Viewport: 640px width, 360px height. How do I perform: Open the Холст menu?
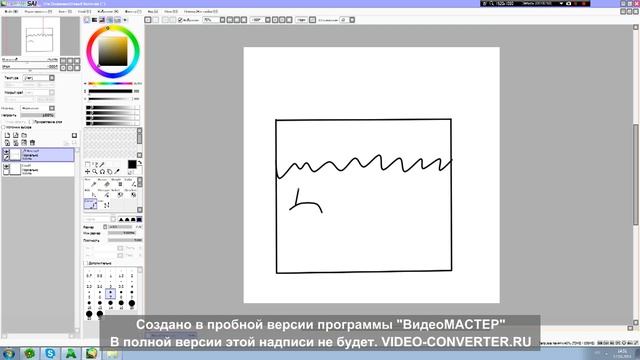(x=65, y=11)
